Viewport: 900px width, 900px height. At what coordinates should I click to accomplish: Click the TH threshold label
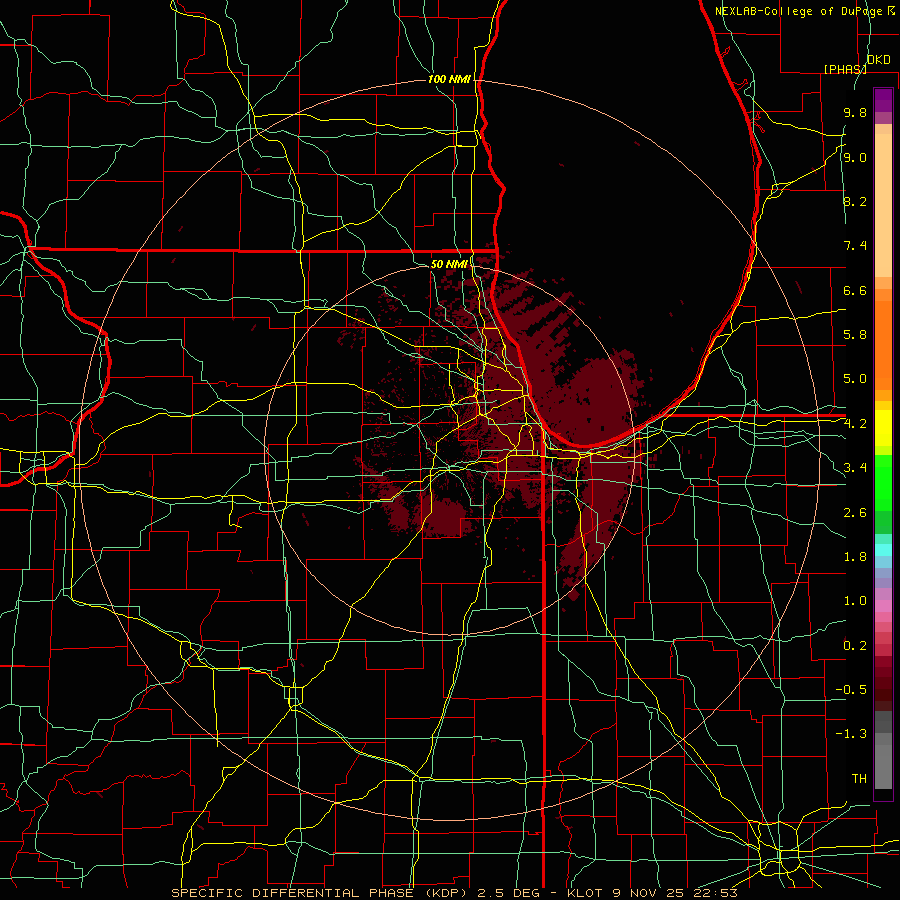point(859,779)
